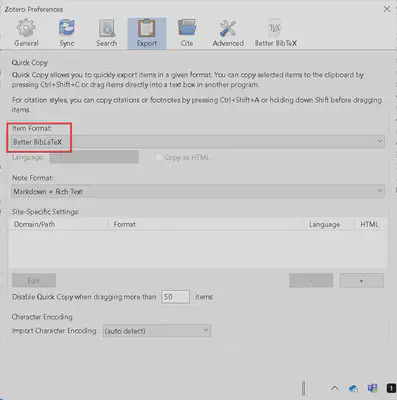This screenshot has height=400, width=397.
Task: Click the Domain/Path column header
Action: point(58,224)
